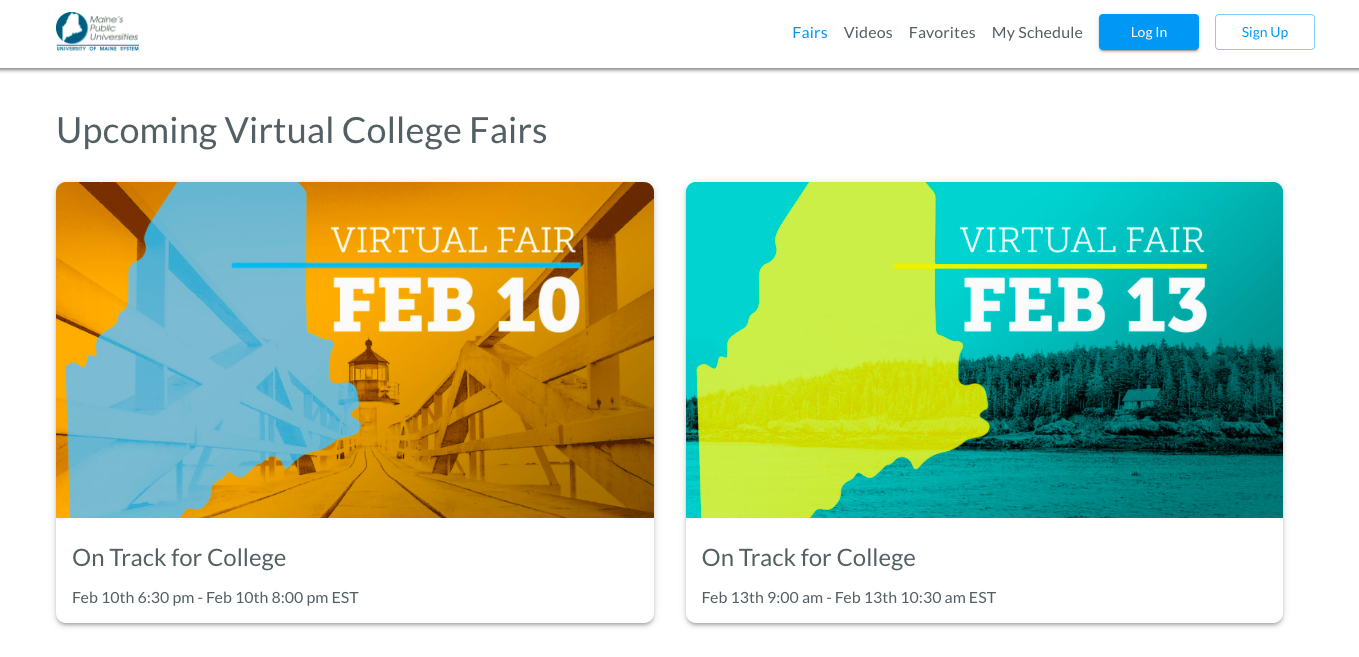Click the lighthouse in the Feb 10 banner
Screen dimensions: 1359x657
[369, 378]
